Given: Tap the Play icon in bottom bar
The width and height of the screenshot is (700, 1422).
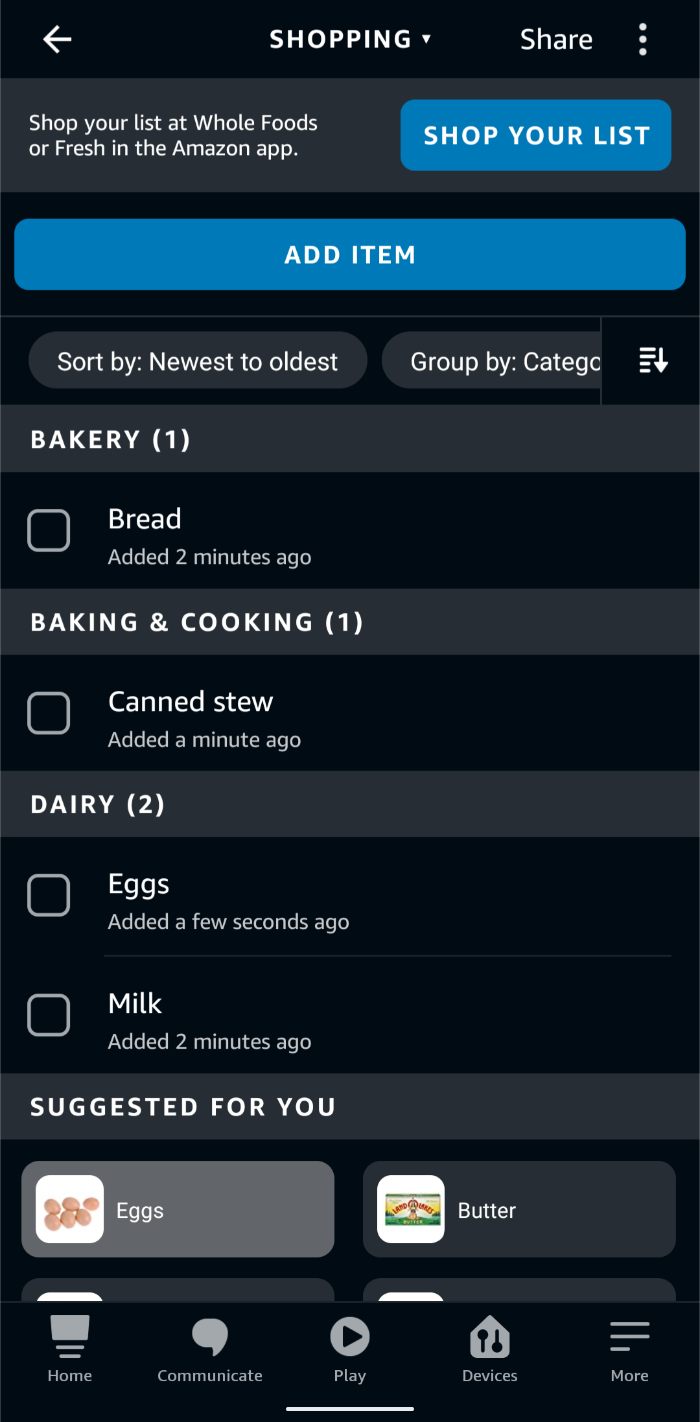Looking at the screenshot, I should click(x=350, y=1337).
